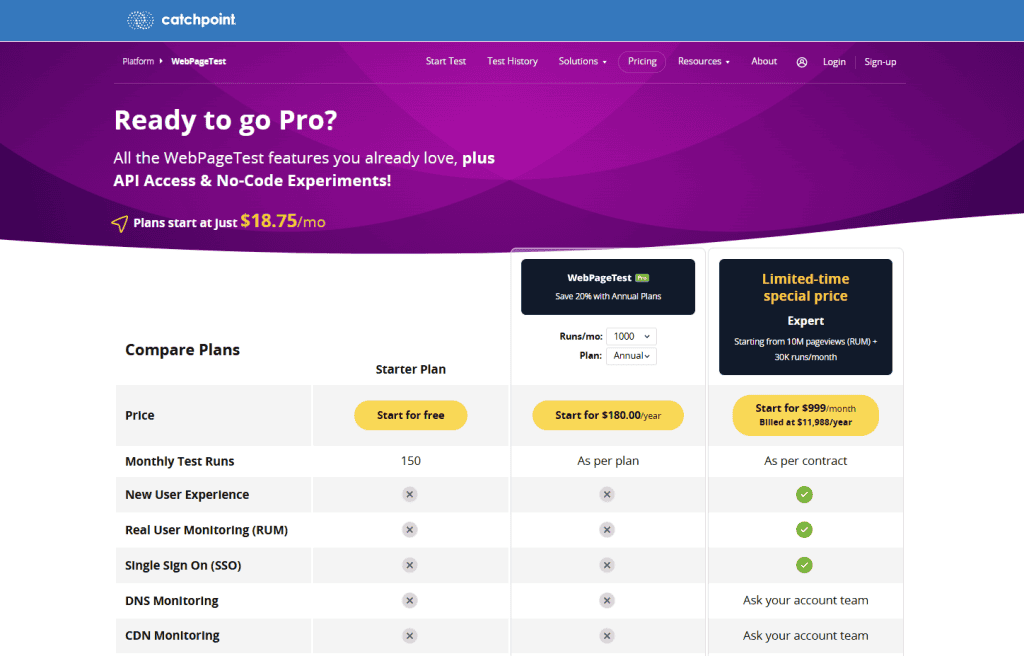Click the New User Experience row label
Image resolution: width=1024 pixels, height=656 pixels.
187,495
